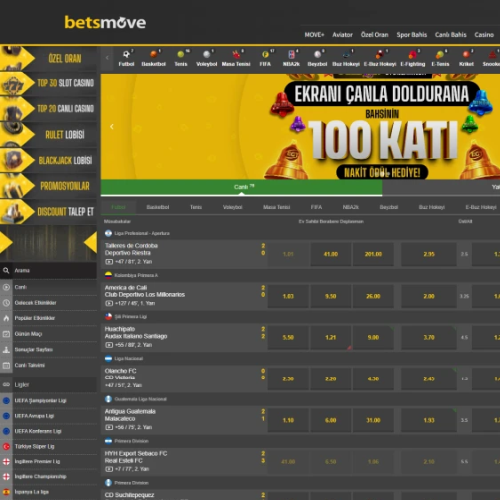500x500 pixels.
Task: Click the Arama search field
Action: click(49, 270)
